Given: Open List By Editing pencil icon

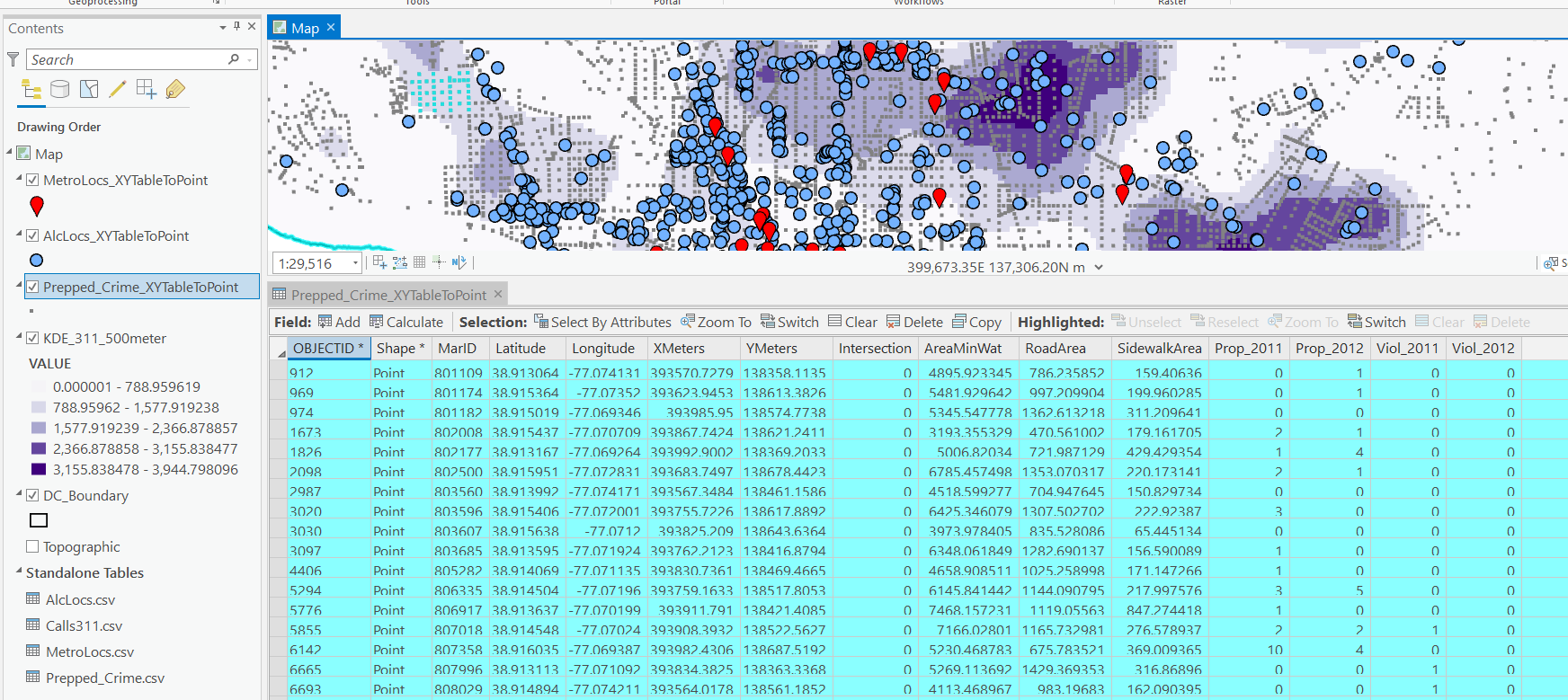Looking at the screenshot, I should click(x=117, y=89).
